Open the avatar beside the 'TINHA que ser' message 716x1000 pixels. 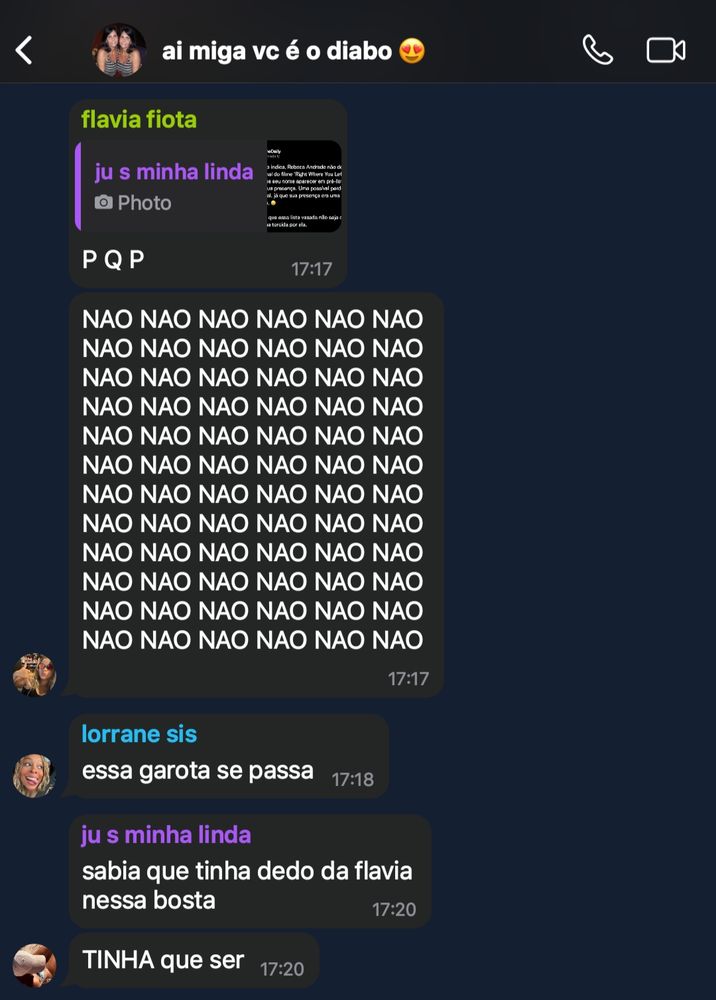[34, 966]
